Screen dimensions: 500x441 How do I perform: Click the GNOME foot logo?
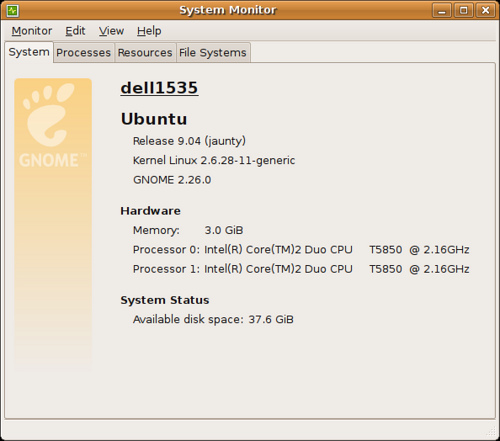[49, 114]
